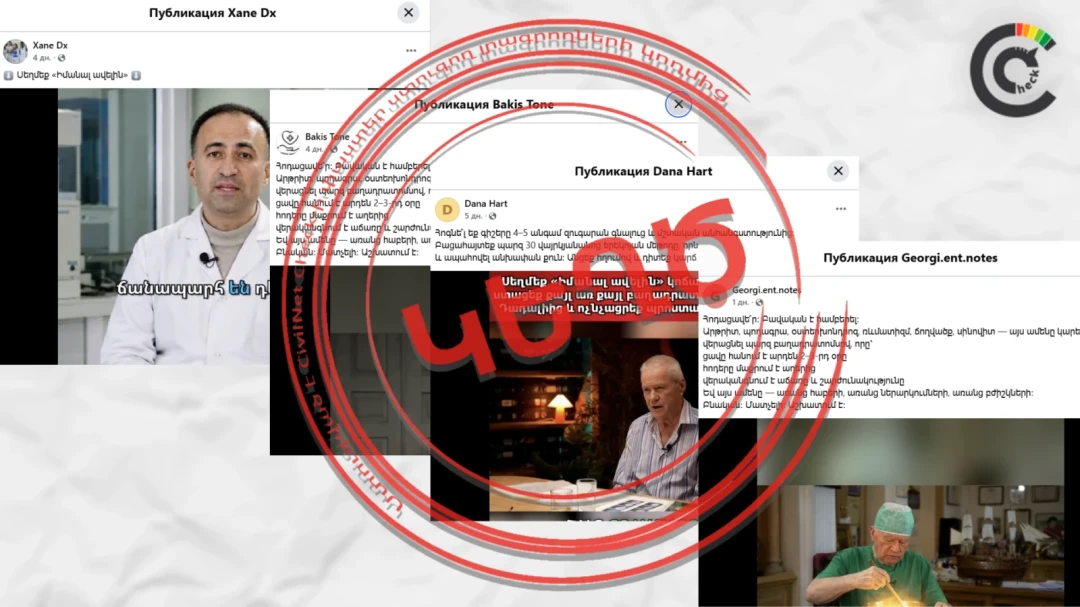Click the globe privacy icon on Georgi.ent.notes post
1080x607 pixels.
(x=759, y=302)
